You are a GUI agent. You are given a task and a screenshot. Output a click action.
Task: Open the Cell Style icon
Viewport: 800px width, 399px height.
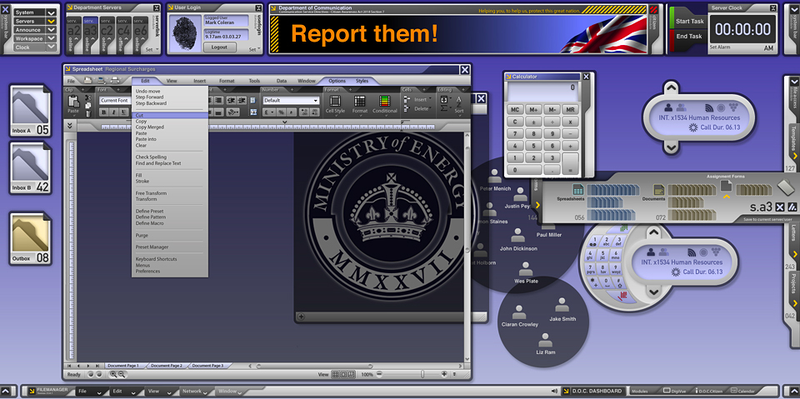(x=335, y=104)
